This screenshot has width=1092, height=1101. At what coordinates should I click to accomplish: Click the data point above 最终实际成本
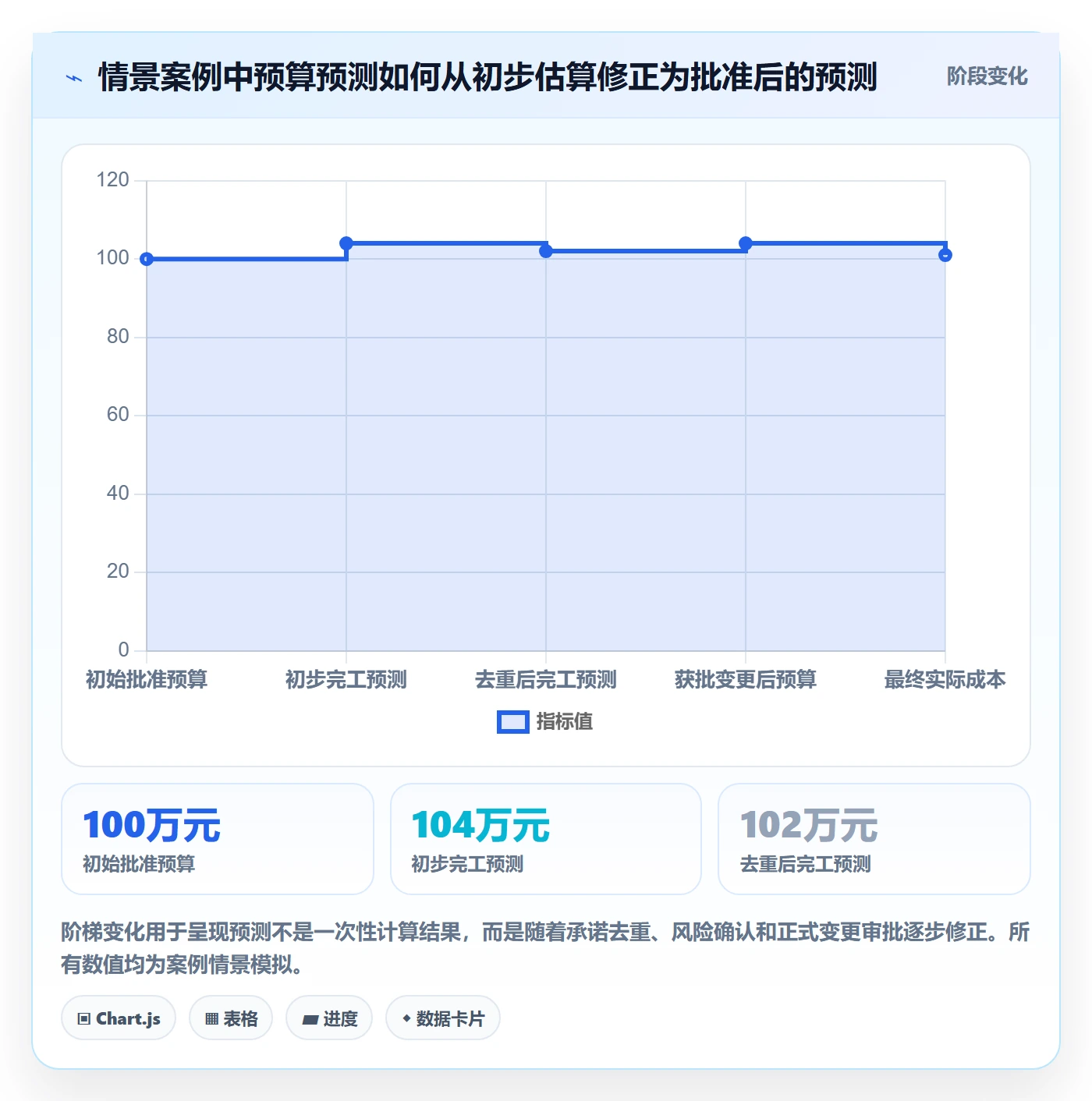coord(945,255)
